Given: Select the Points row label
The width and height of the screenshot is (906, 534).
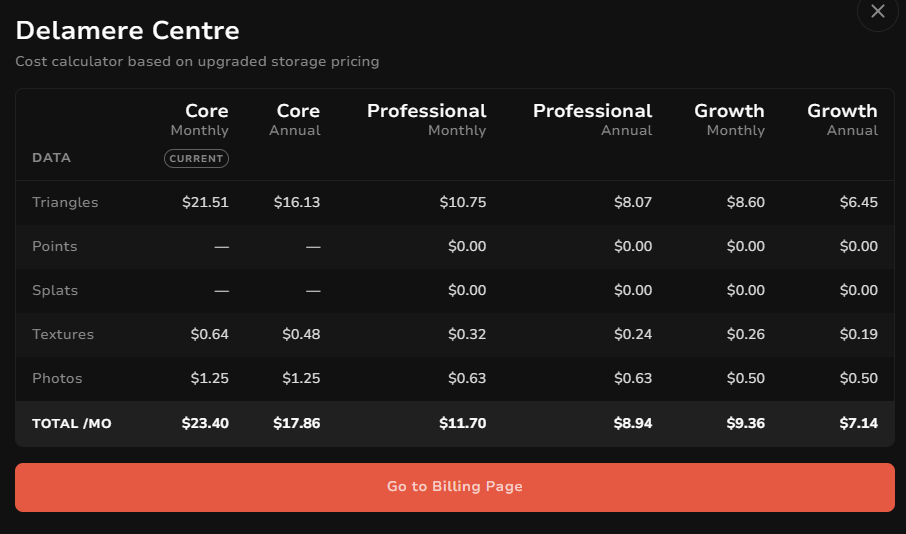Looking at the screenshot, I should 54,246.
